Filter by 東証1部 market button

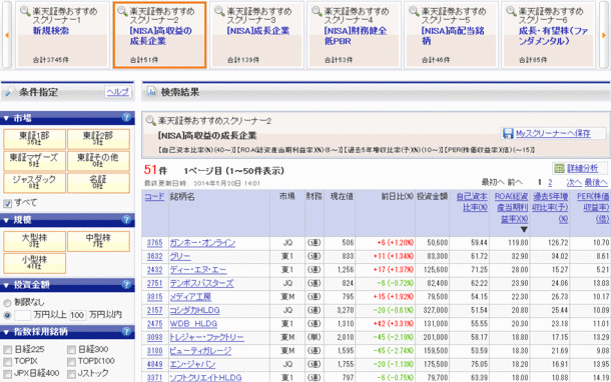(34, 139)
